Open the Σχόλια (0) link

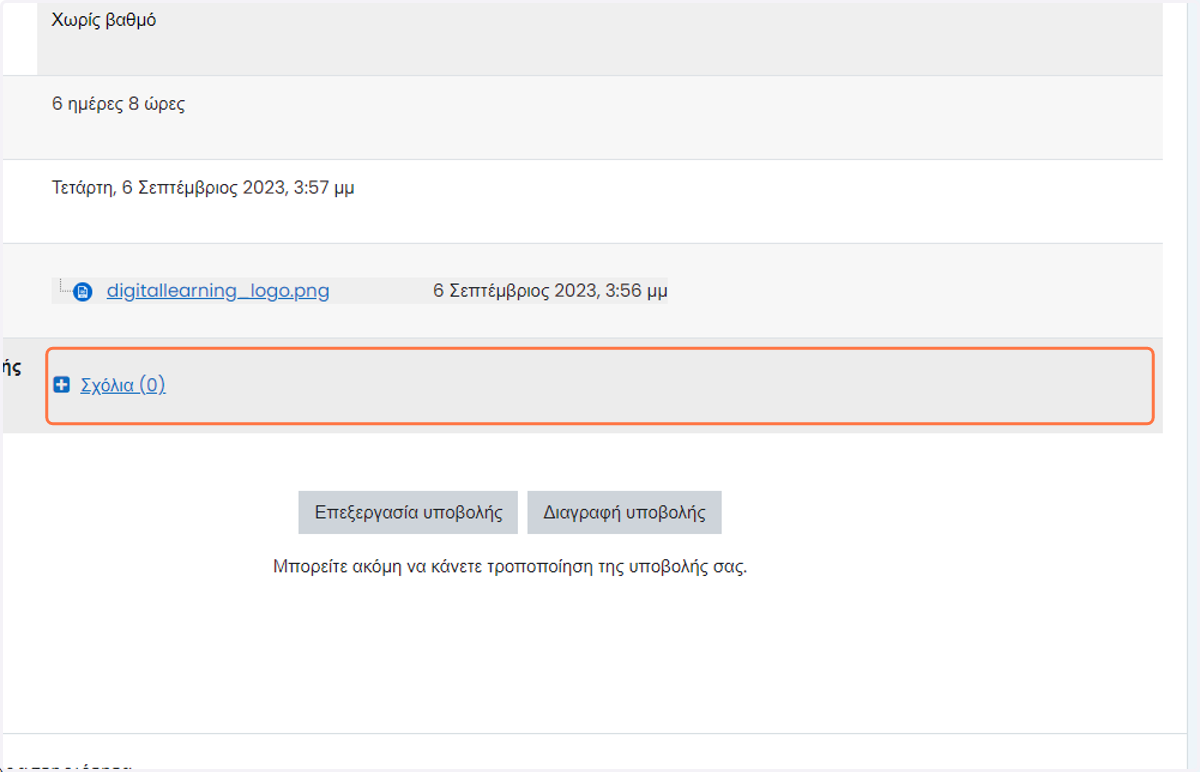[123, 385]
